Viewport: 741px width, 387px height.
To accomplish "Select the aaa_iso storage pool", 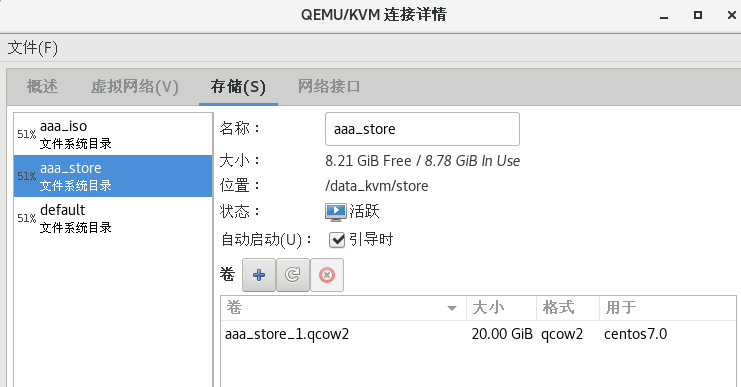I will 113,134.
